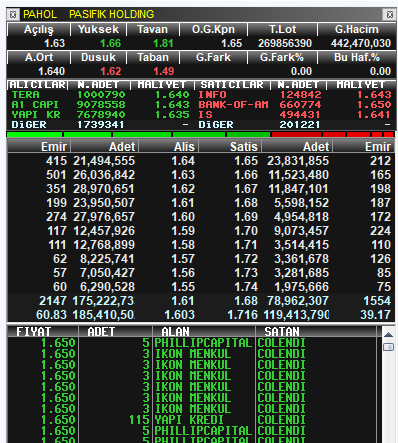398x443 pixels.
Task: Click the scroll up arrow in trades list
Action: pyautogui.click(x=388, y=335)
